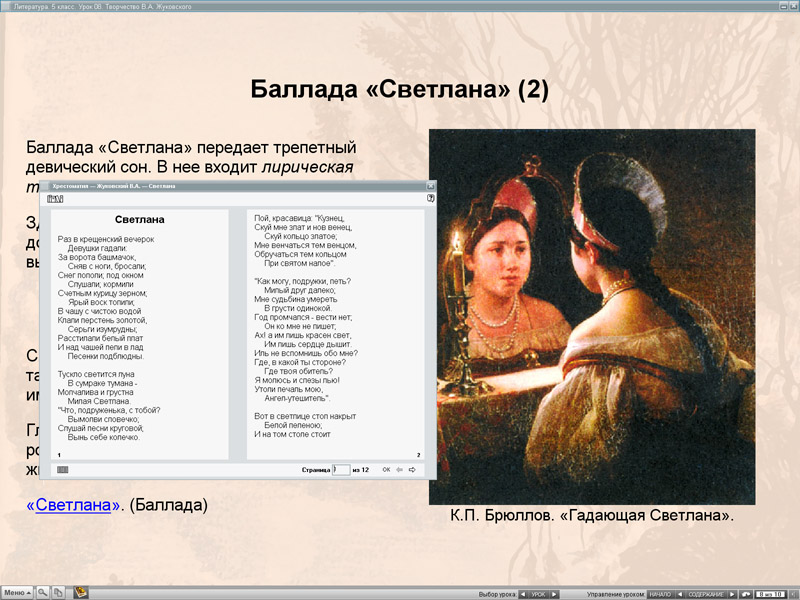The width and height of the screenshot is (800, 600).
Task: Click Brullov's painting 'Гадающая Светлана'
Action: coord(592,316)
